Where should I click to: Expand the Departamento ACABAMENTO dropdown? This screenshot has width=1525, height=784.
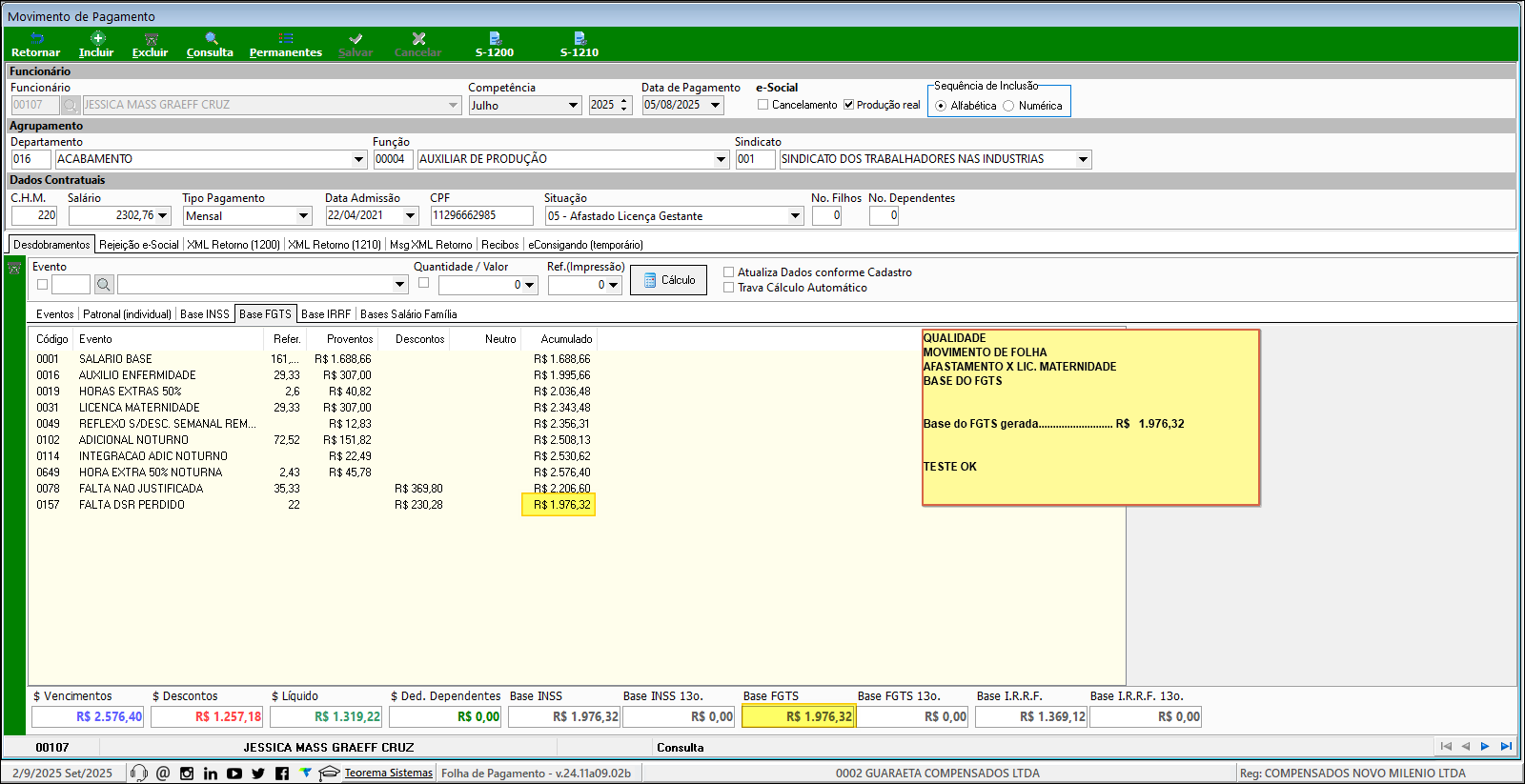pos(359,159)
